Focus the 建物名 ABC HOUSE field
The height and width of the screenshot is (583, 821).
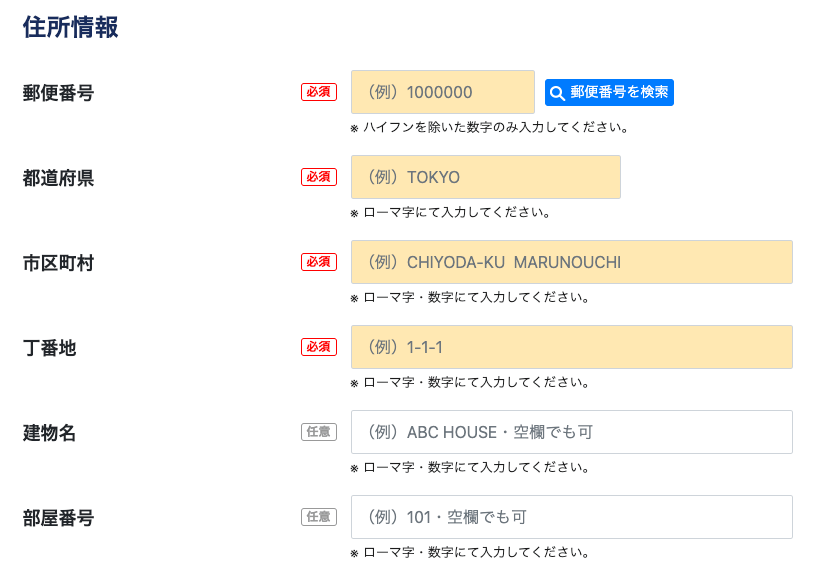tap(572, 432)
